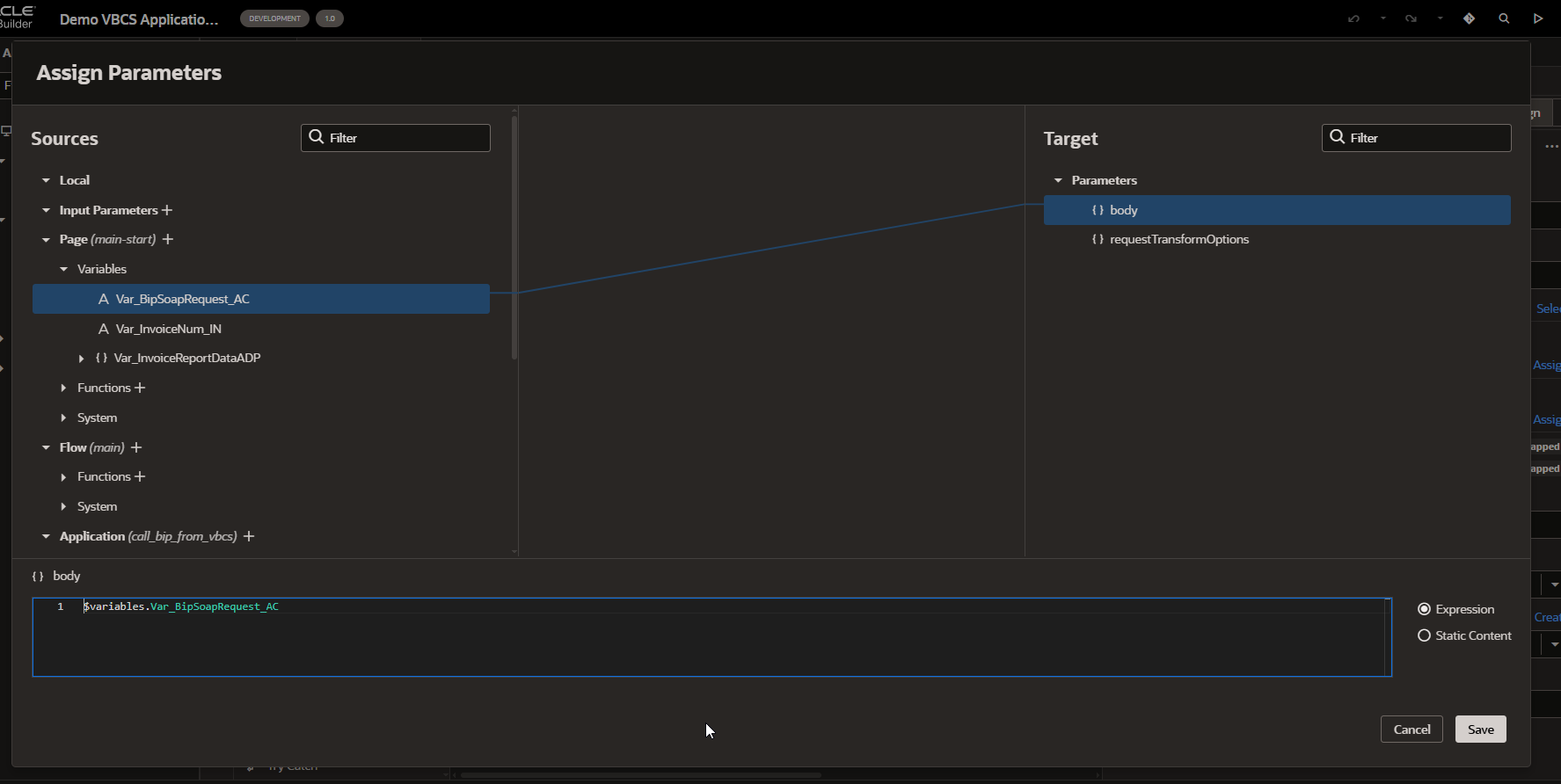
Task: Click the Sources filter magnifier icon
Action: coord(317,137)
